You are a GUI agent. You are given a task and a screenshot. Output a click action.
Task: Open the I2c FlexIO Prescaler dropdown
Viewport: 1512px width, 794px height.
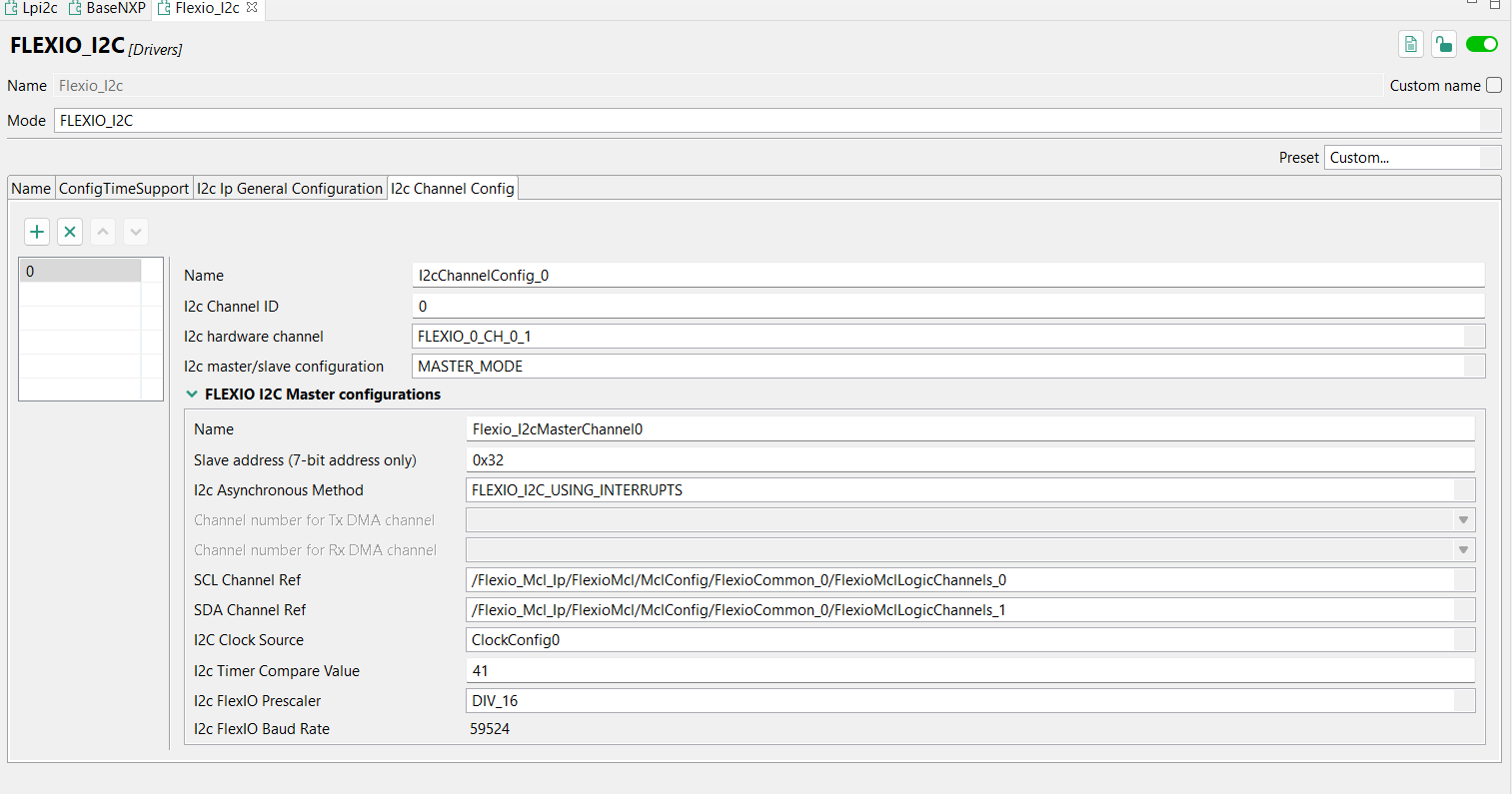point(1464,701)
